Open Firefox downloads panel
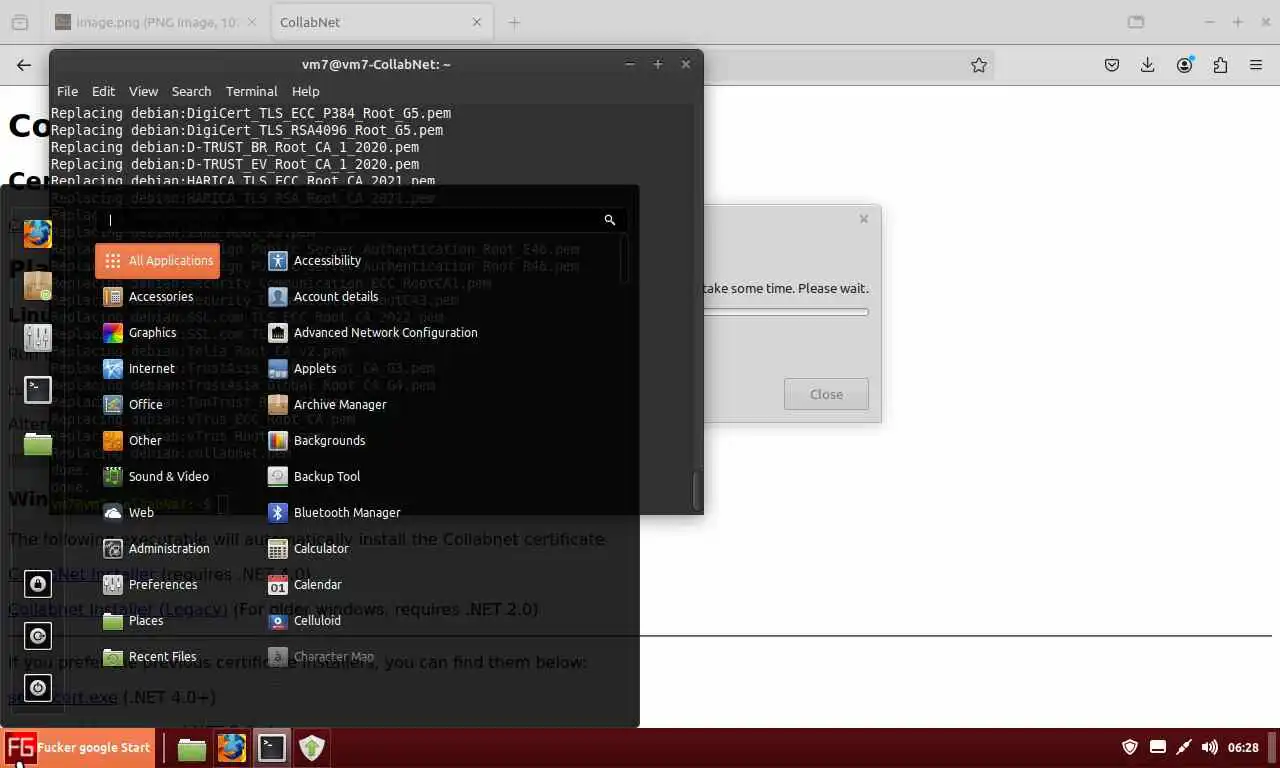The height and width of the screenshot is (768, 1280). point(1148,65)
